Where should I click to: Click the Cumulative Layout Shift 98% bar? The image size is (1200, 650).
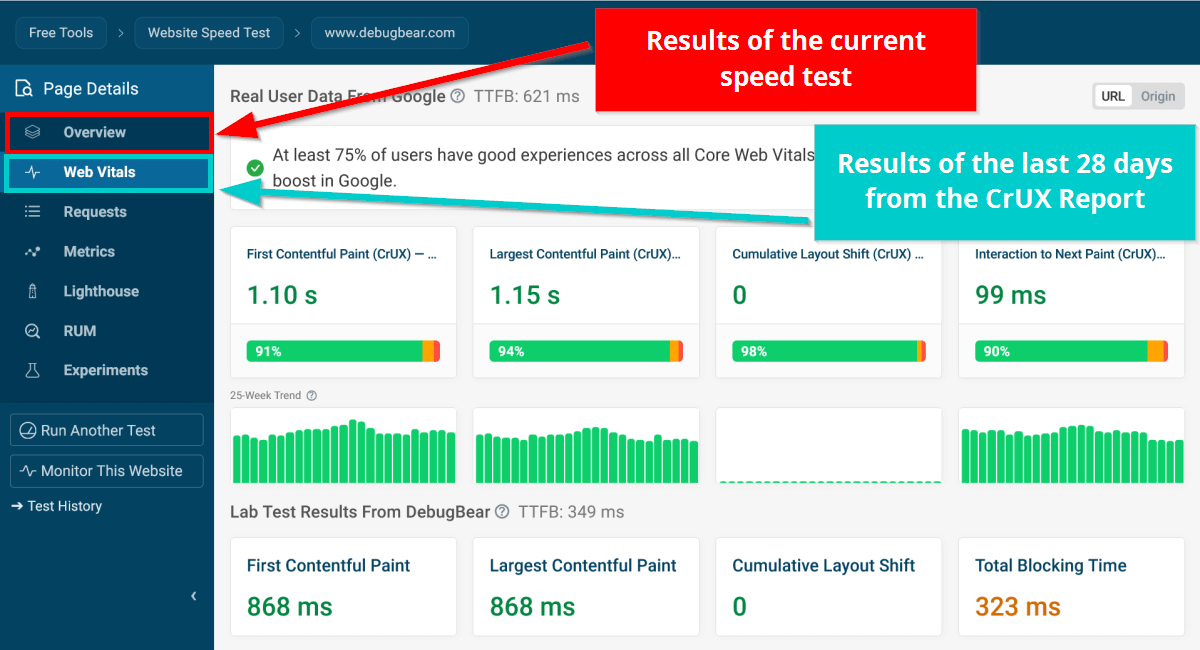(x=829, y=351)
